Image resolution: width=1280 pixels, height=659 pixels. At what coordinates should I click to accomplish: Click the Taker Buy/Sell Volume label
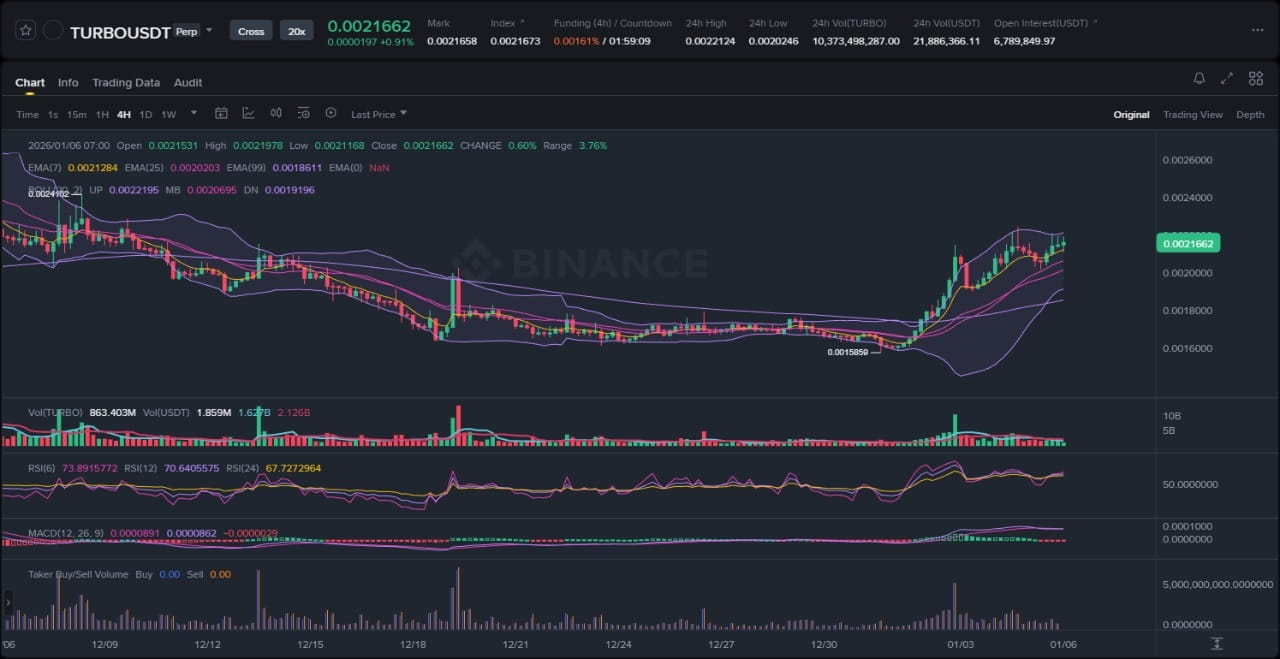click(78, 574)
